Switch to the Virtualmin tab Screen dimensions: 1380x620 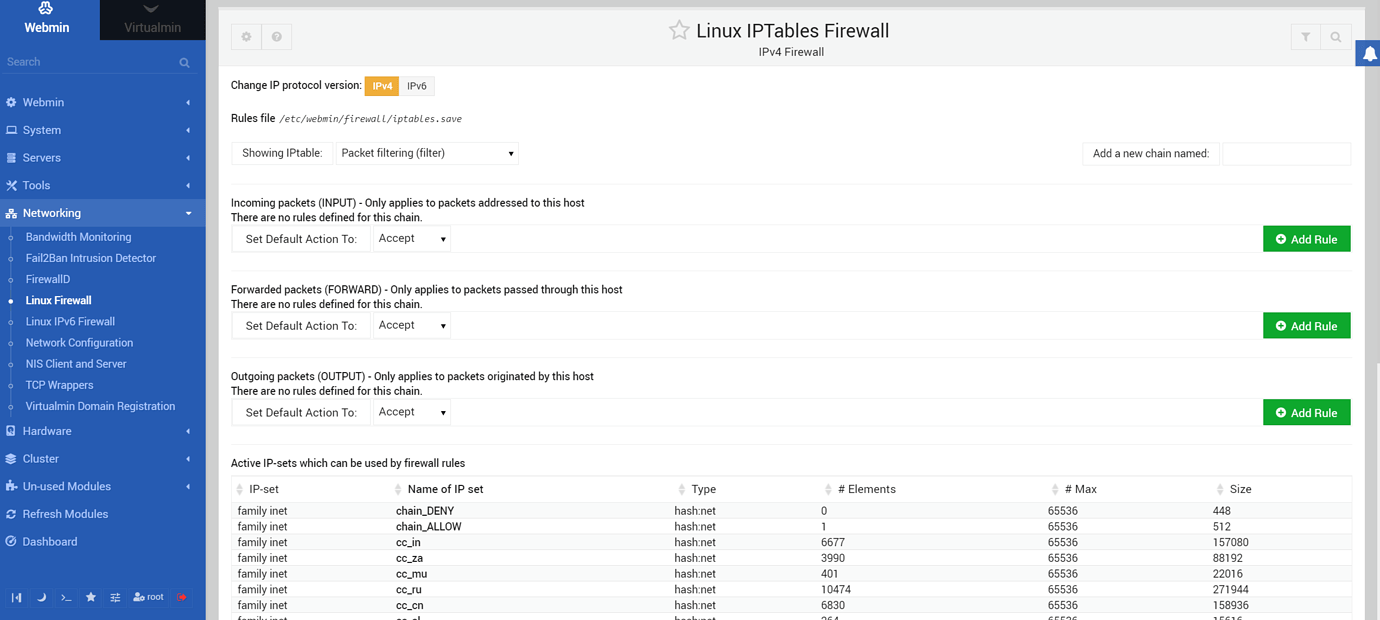pos(153,20)
